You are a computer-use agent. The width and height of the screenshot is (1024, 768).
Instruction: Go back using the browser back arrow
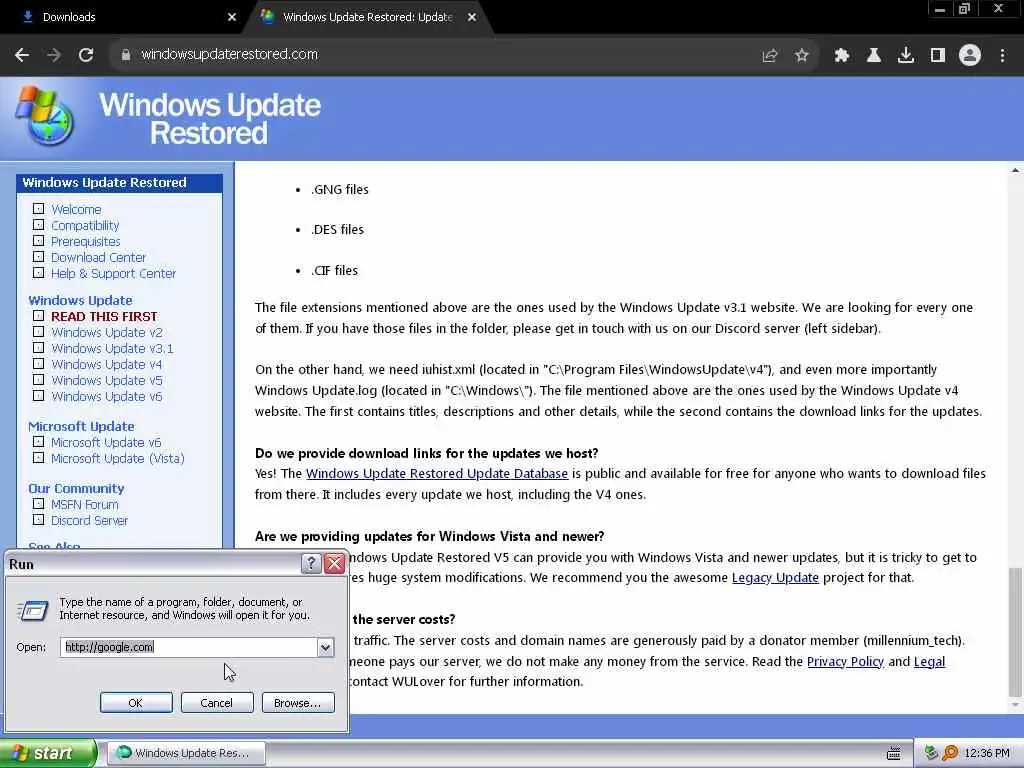point(22,55)
